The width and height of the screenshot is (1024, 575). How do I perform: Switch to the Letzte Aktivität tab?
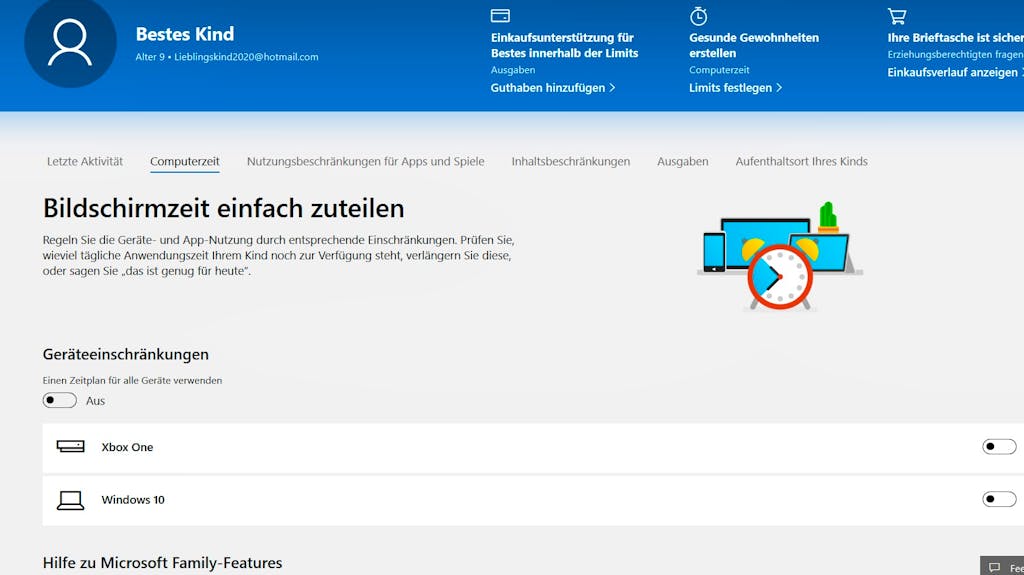point(85,161)
